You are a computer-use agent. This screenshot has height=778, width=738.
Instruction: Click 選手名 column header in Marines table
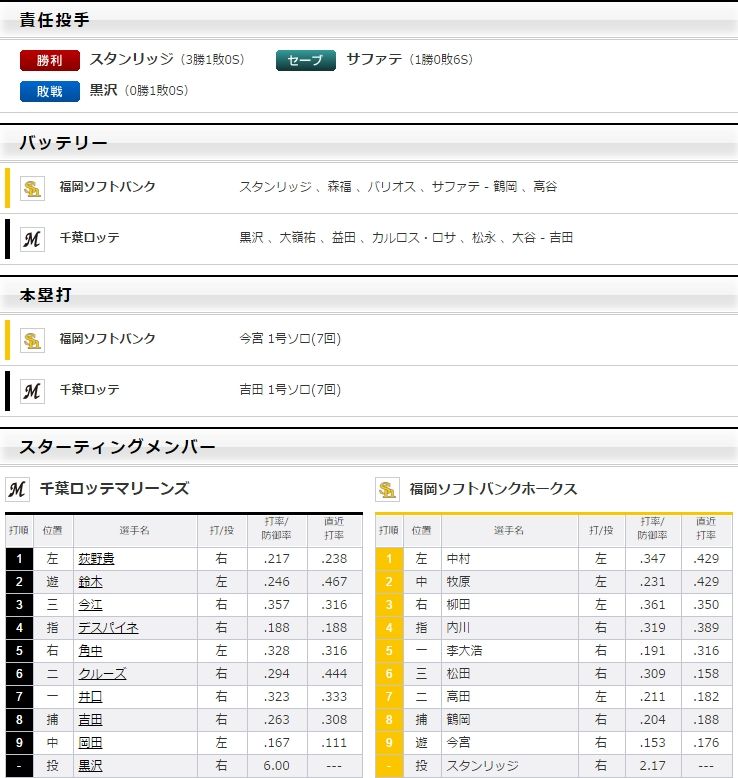click(x=134, y=530)
